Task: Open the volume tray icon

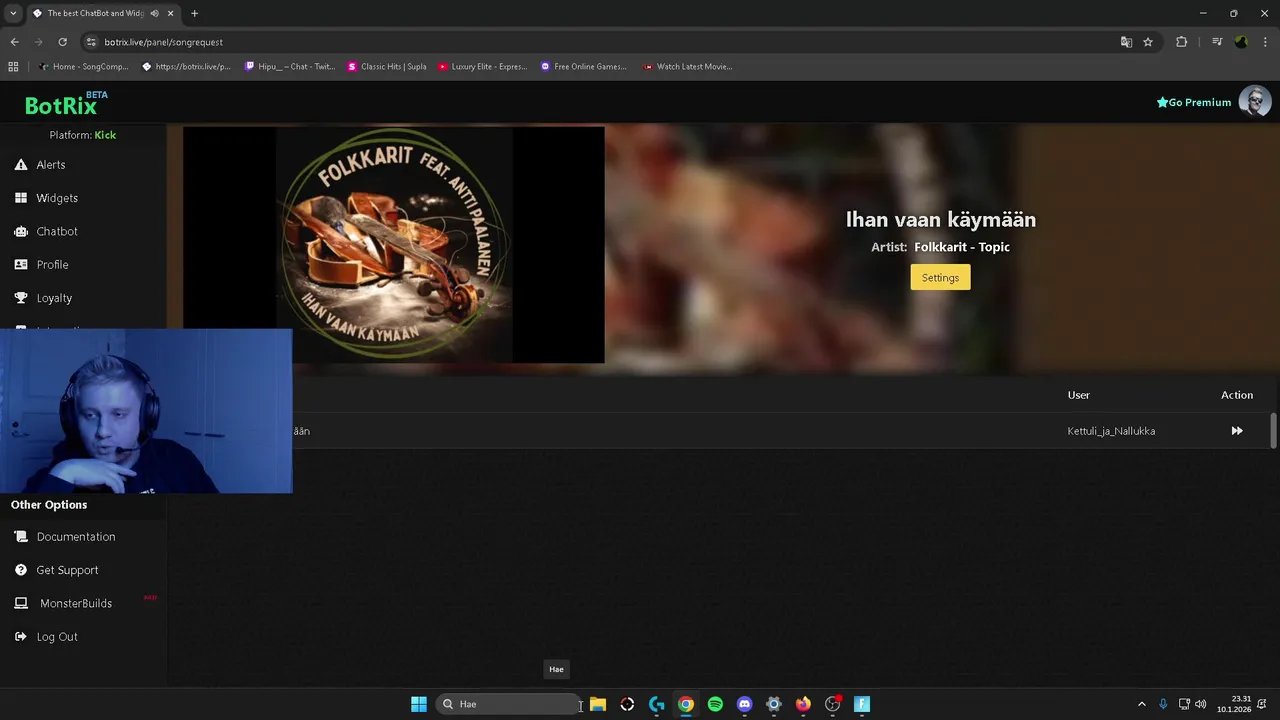Action: click(x=1201, y=704)
